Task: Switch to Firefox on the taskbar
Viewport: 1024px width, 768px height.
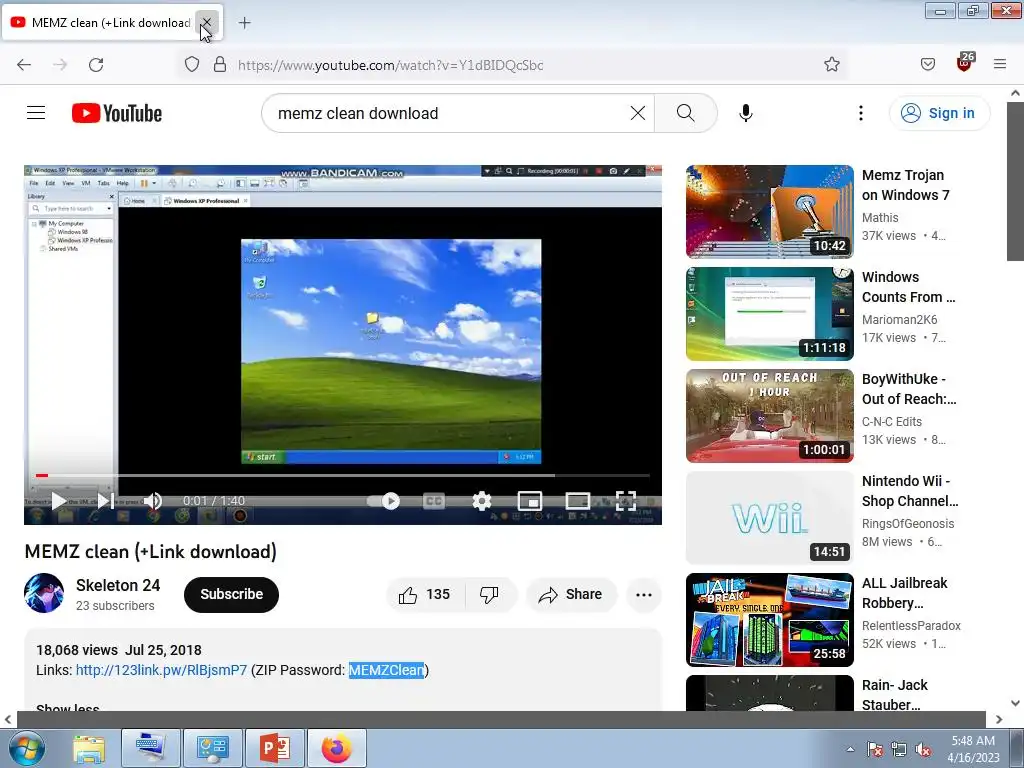Action: point(336,748)
